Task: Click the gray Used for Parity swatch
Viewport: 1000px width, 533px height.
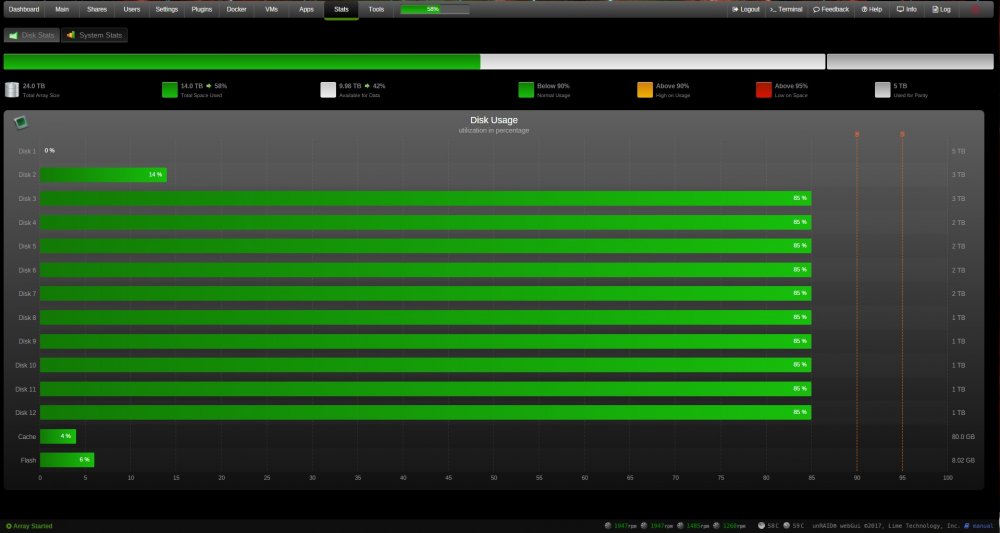Action: [x=883, y=89]
